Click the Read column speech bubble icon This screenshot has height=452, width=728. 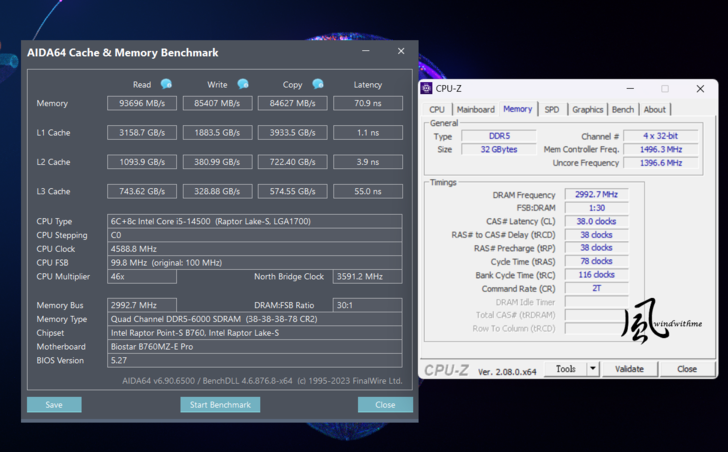coord(166,85)
